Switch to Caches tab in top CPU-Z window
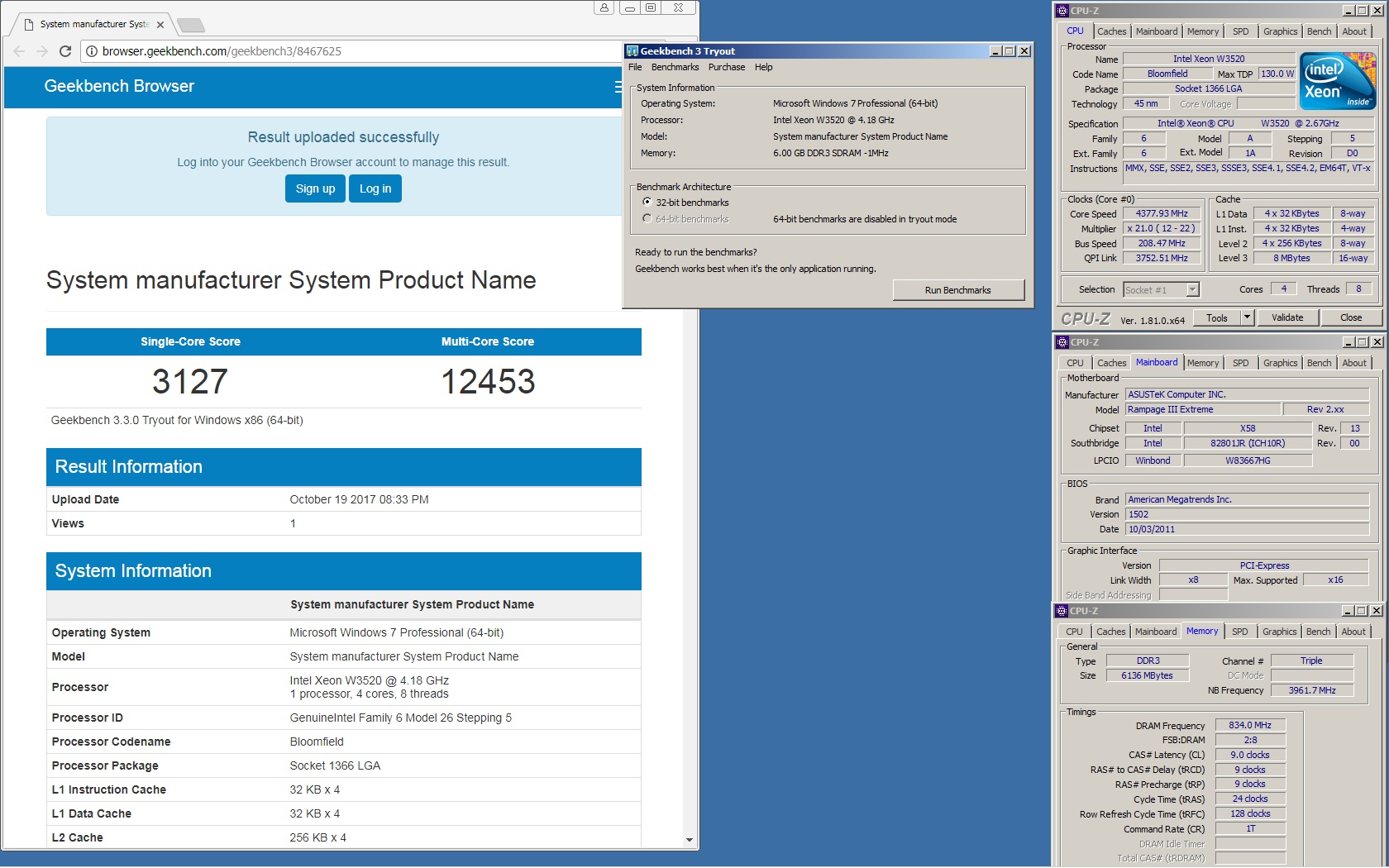 (1111, 31)
